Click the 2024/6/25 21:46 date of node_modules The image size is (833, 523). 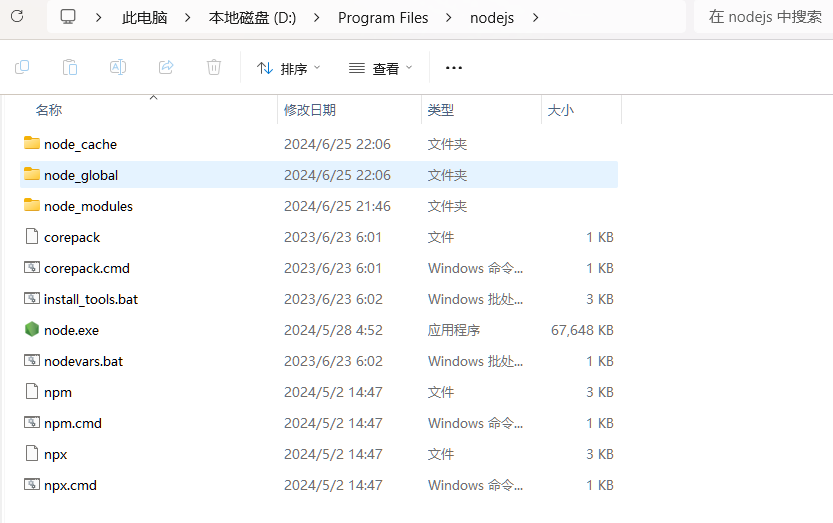(337, 206)
